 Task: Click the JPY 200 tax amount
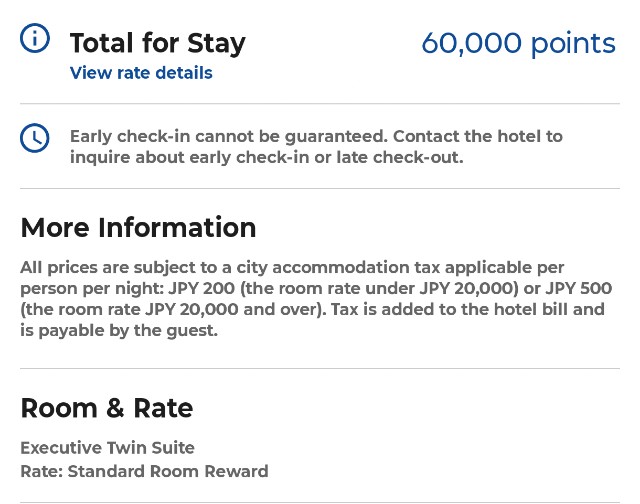[202, 289]
